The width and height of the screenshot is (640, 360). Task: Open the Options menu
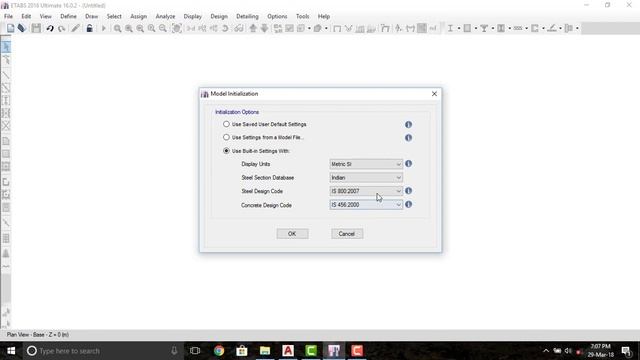click(x=277, y=16)
